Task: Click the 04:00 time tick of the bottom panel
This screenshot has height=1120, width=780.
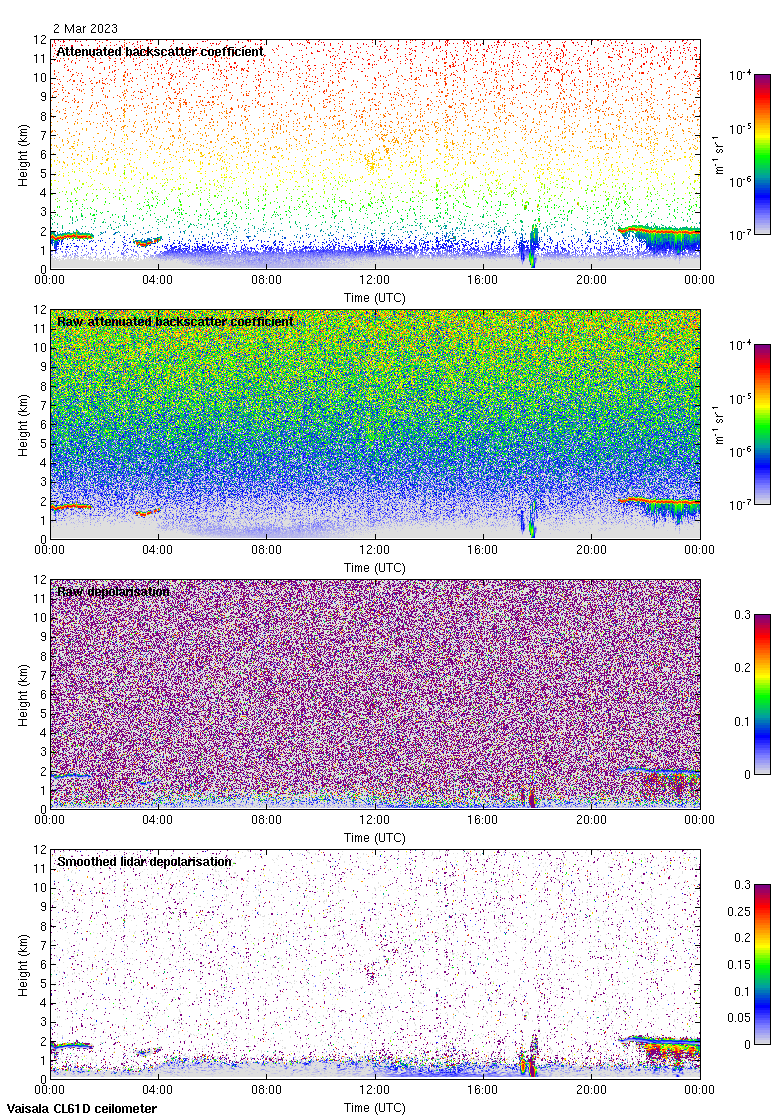Action: [157, 1090]
